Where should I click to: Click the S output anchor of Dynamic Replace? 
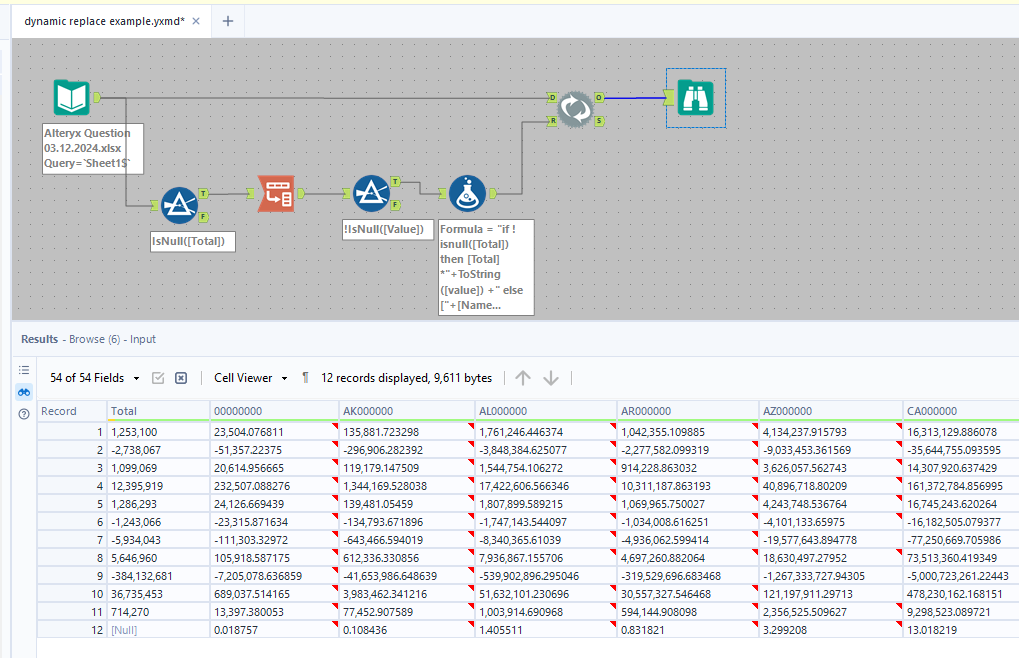[599, 121]
